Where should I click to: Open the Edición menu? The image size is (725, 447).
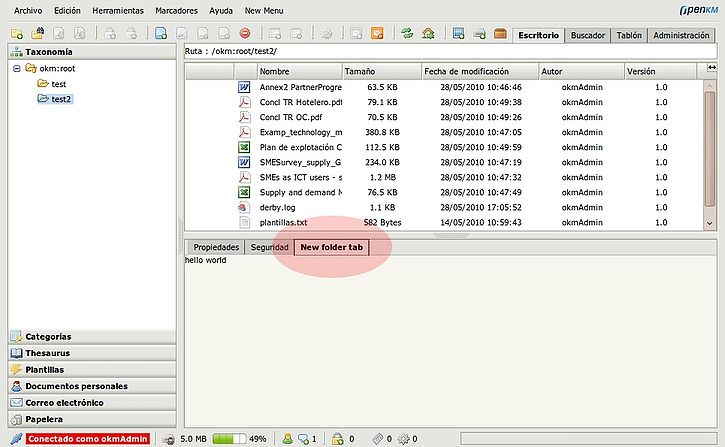point(67,11)
